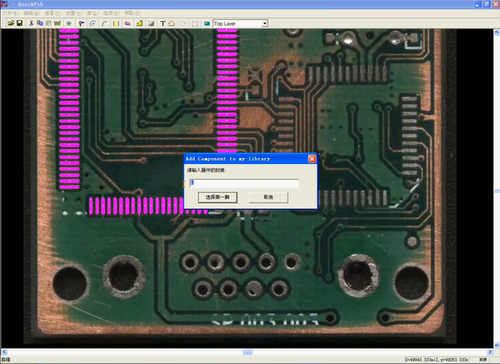Click the greyed redo arrow icon
This screenshot has height=364, width=500.
pos(183,23)
